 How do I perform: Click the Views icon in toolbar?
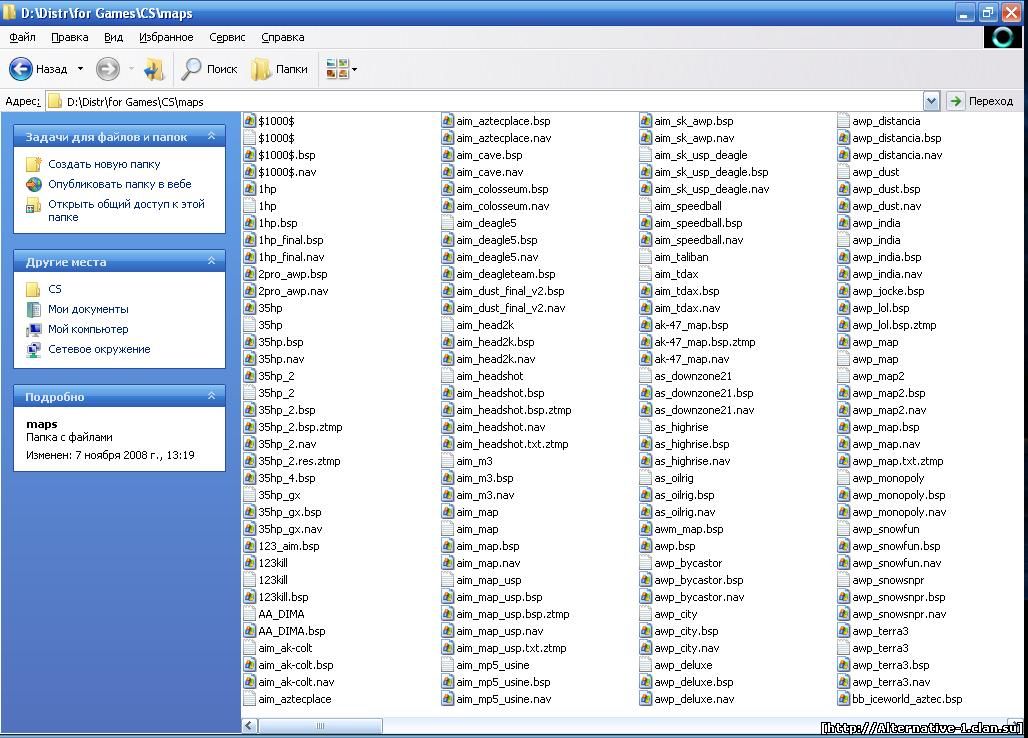pyautogui.click(x=336, y=69)
